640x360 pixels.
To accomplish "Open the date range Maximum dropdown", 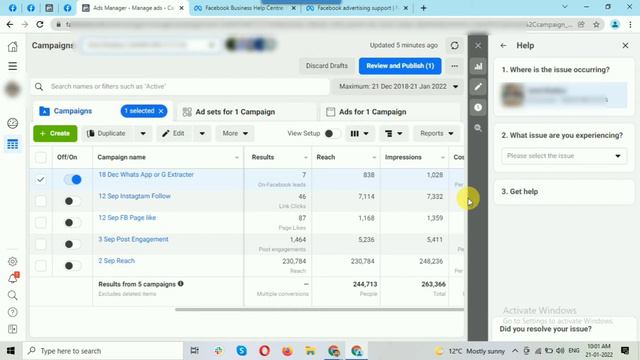I will [x=398, y=87].
